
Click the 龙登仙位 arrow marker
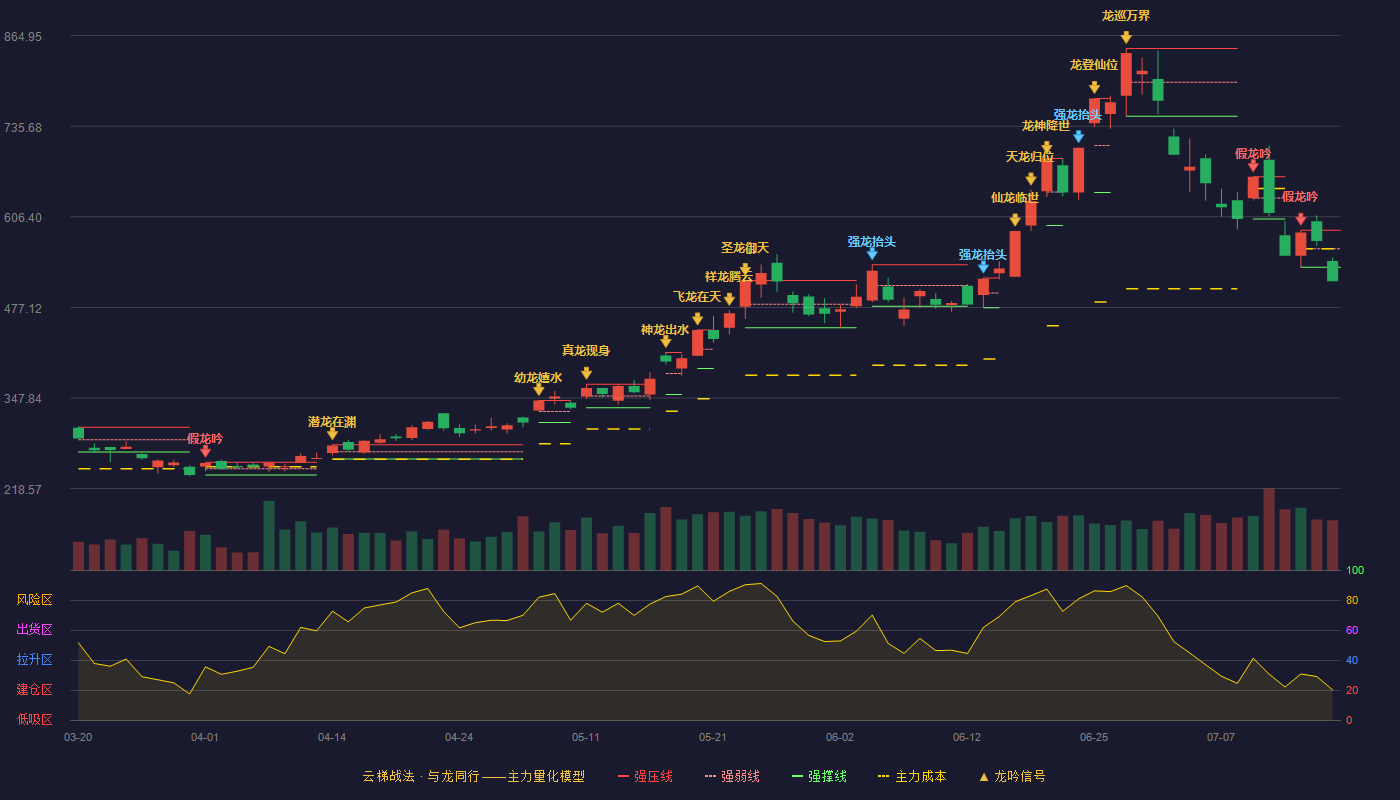point(1094,87)
